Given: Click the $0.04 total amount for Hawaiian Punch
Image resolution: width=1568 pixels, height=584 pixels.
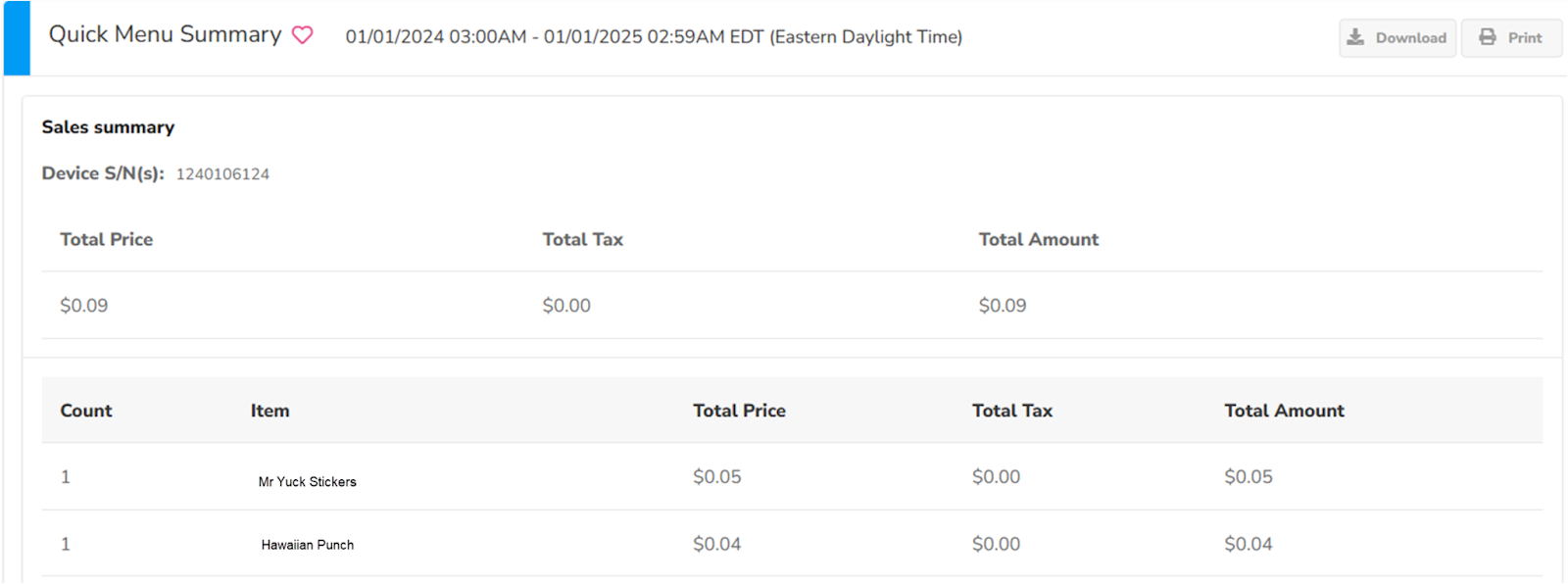Looking at the screenshot, I should pyautogui.click(x=1248, y=544).
